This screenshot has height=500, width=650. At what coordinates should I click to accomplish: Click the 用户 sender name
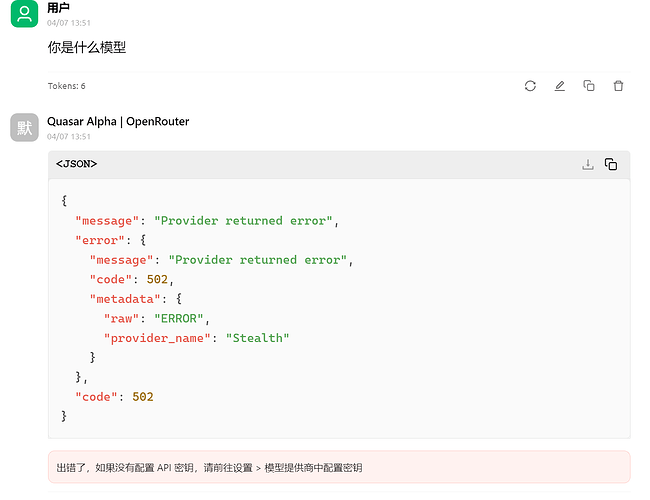pos(58,8)
